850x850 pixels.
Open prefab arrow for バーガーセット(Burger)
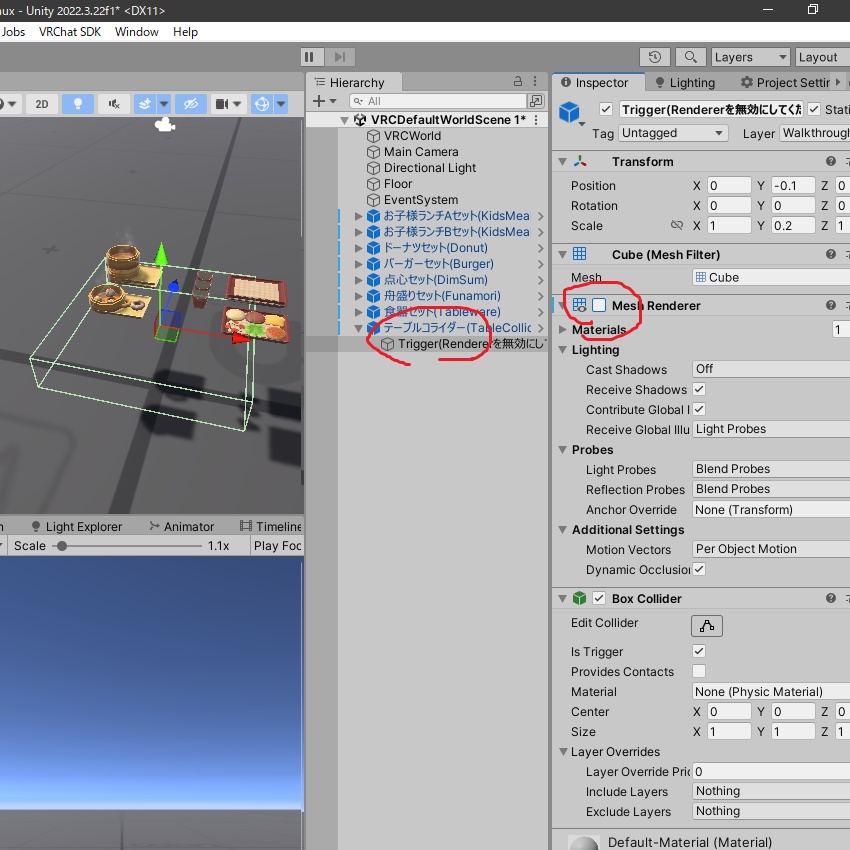pos(540,264)
